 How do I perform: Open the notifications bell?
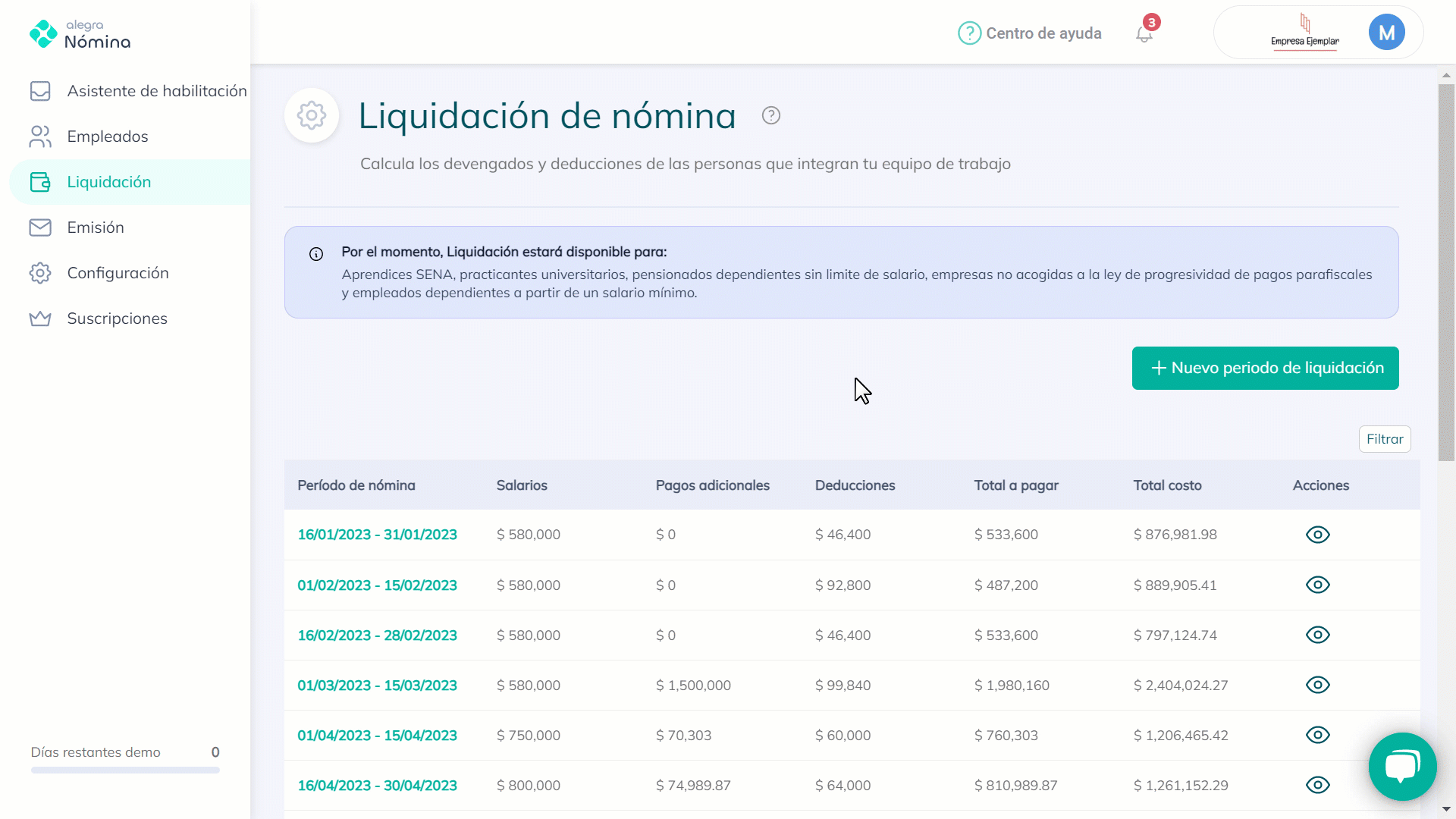tap(1143, 33)
